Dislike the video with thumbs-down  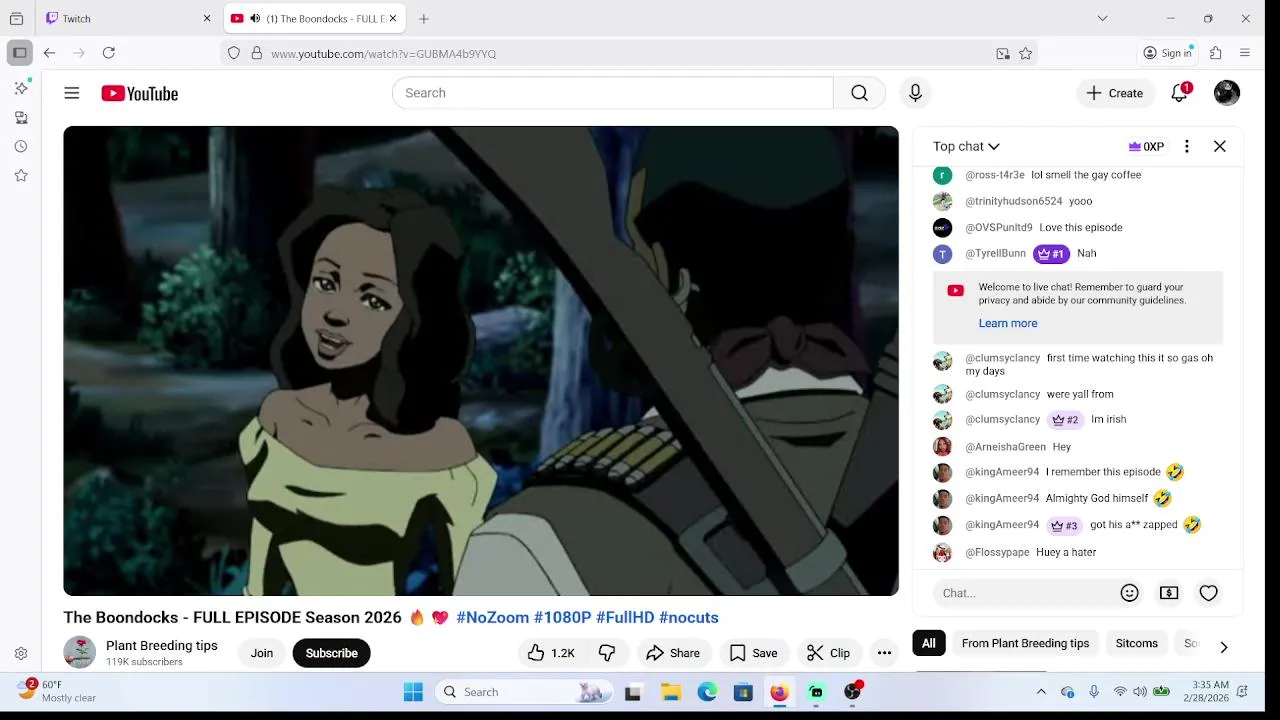(607, 653)
